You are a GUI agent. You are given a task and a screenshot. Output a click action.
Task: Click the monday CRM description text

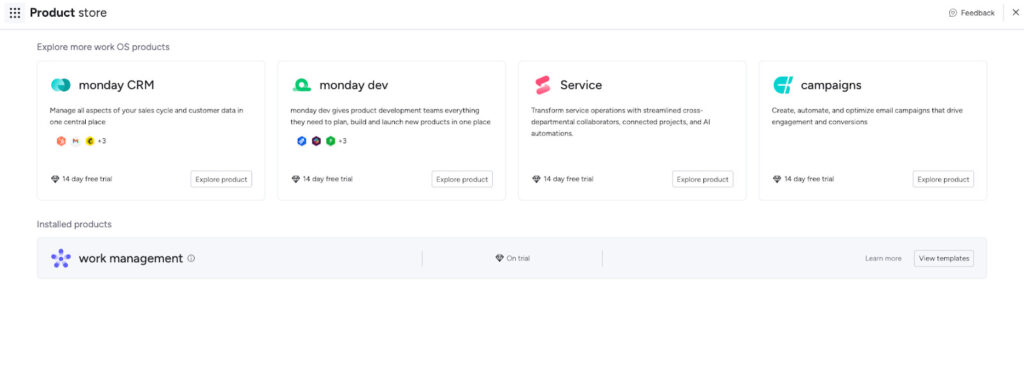click(x=147, y=116)
